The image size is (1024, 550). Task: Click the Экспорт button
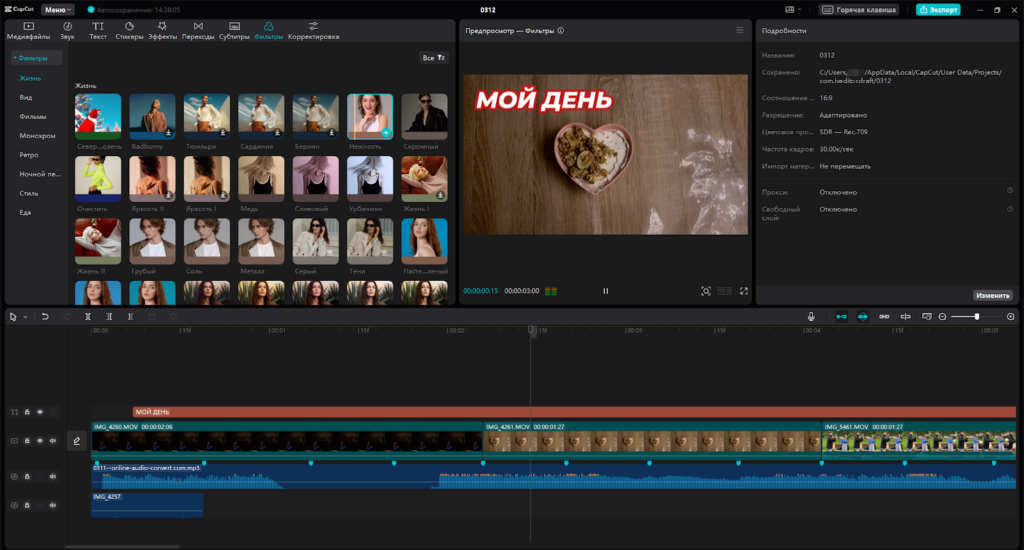(x=938, y=9)
